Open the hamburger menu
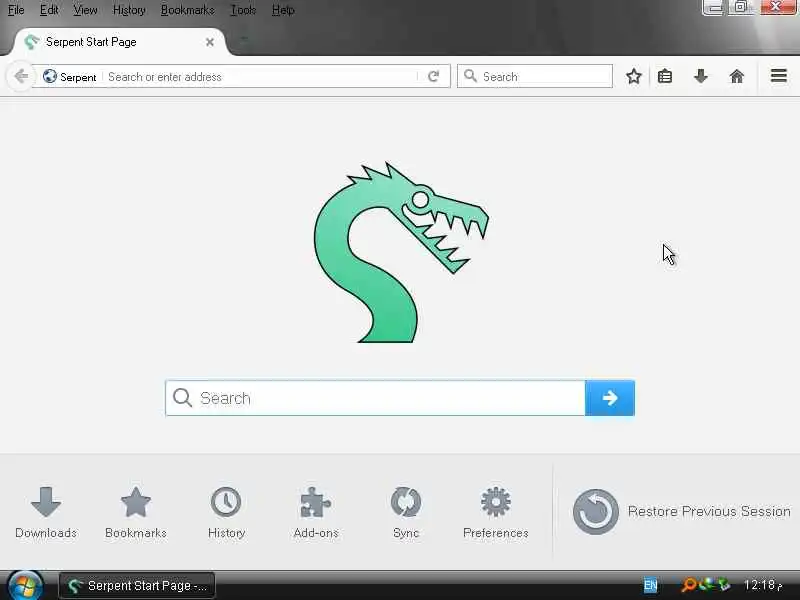 (x=779, y=77)
